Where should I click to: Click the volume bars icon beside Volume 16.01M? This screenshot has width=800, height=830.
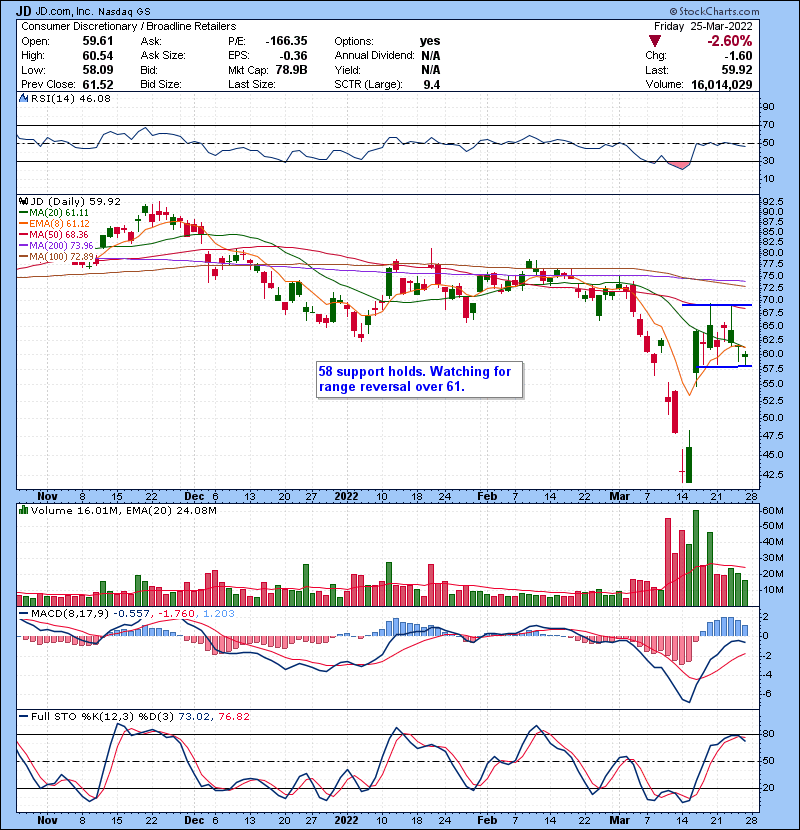pos(23,510)
